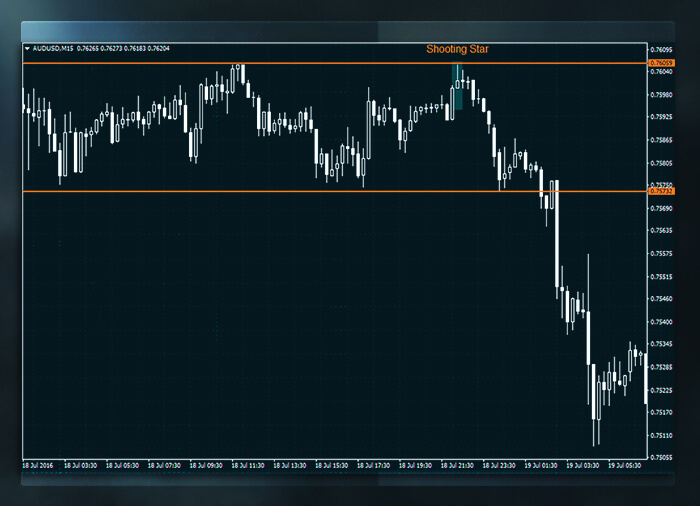The width and height of the screenshot is (700, 506).
Task: Click the orange 0.76059 price tag
Action: [x=661, y=63]
